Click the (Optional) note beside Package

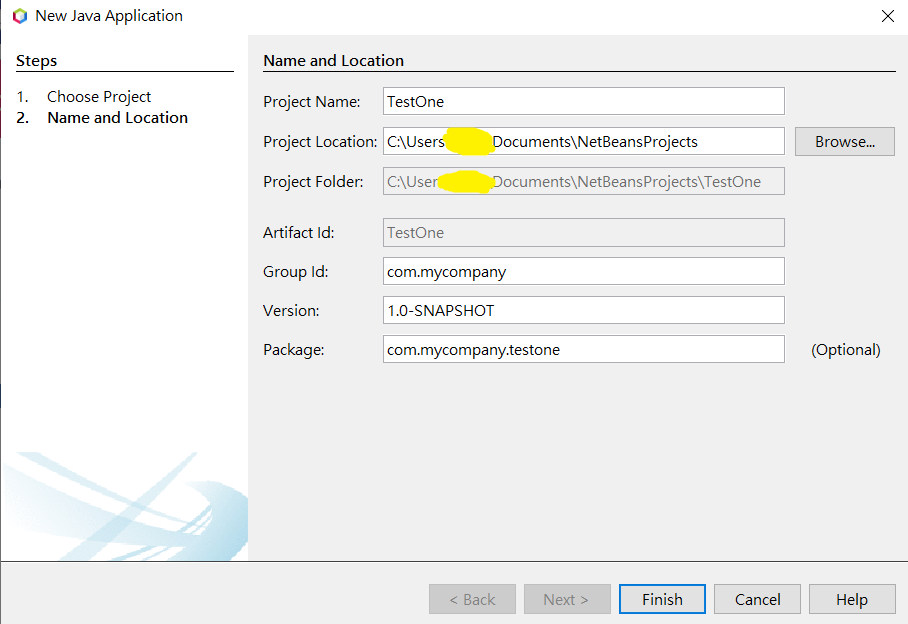pos(845,350)
